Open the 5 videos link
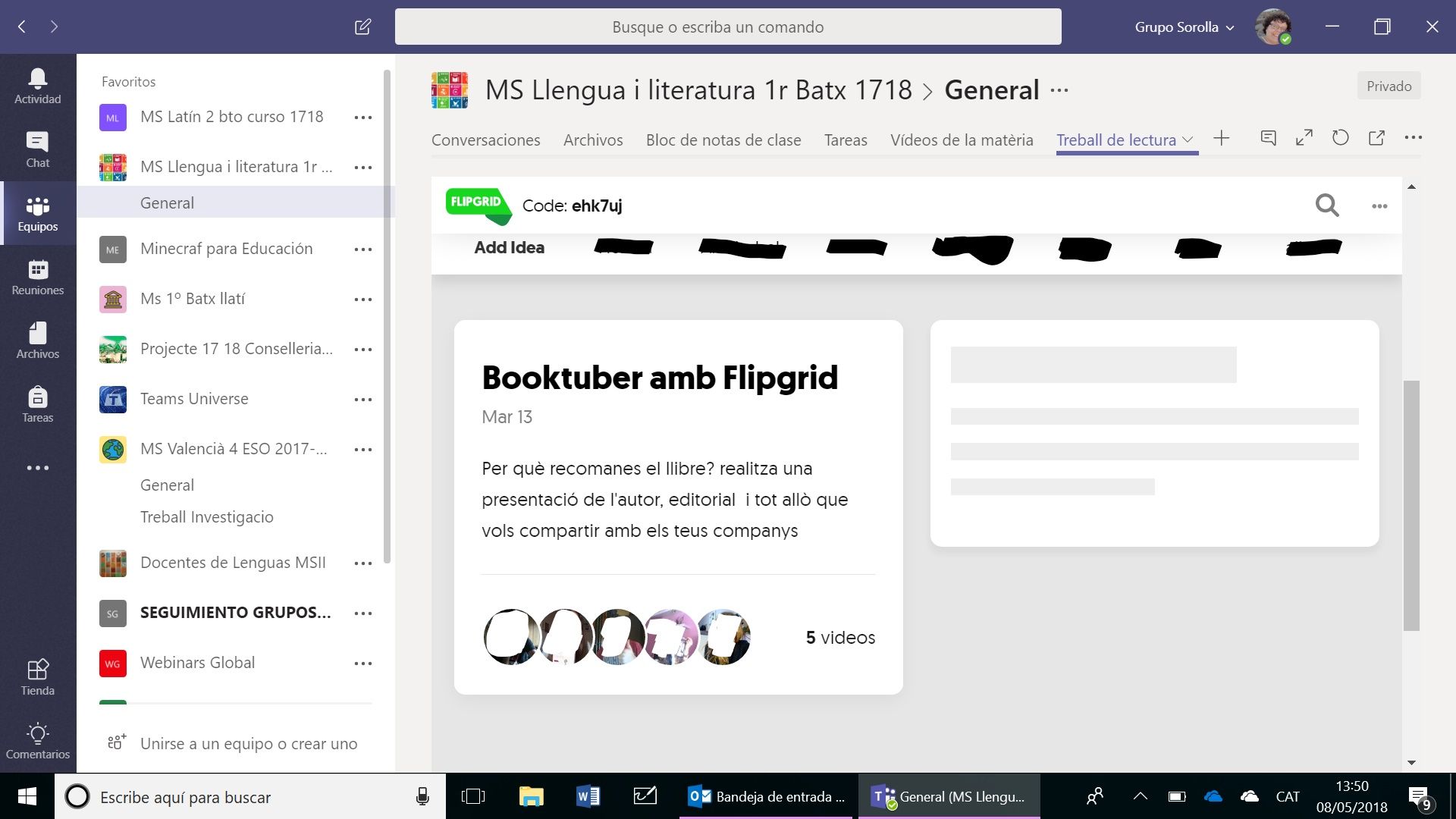 [840, 638]
